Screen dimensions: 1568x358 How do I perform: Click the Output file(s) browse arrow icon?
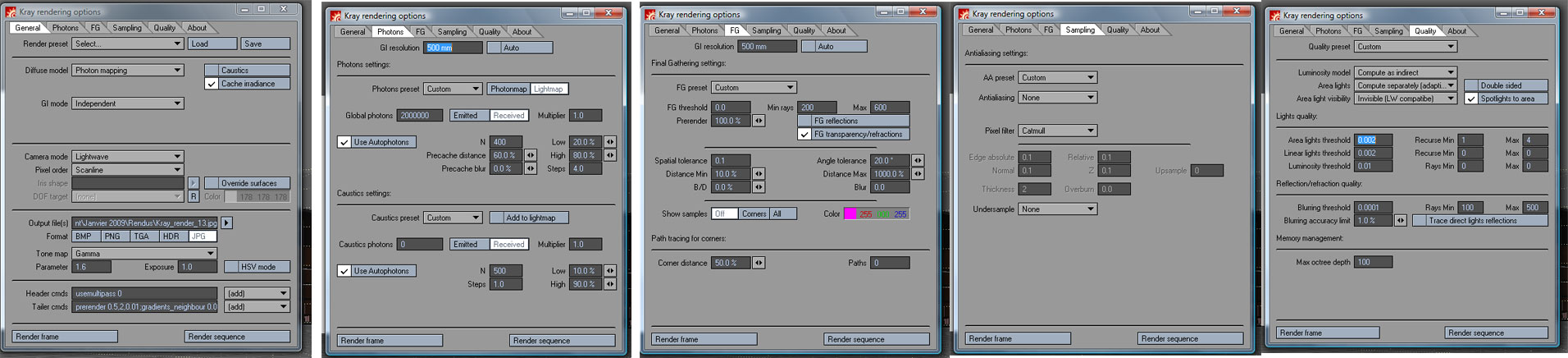(227, 223)
